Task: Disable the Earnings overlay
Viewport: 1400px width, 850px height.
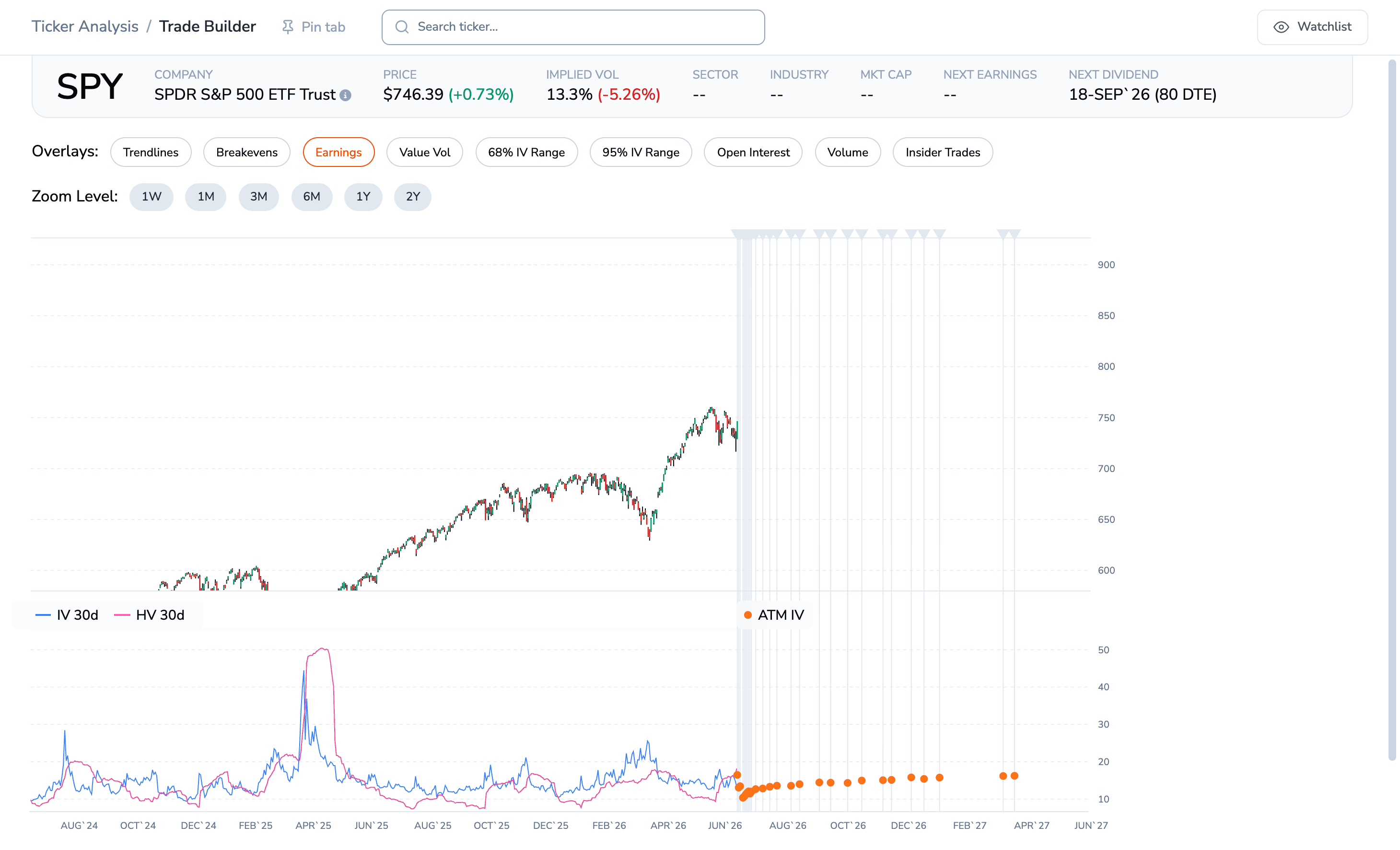Action: tap(338, 153)
